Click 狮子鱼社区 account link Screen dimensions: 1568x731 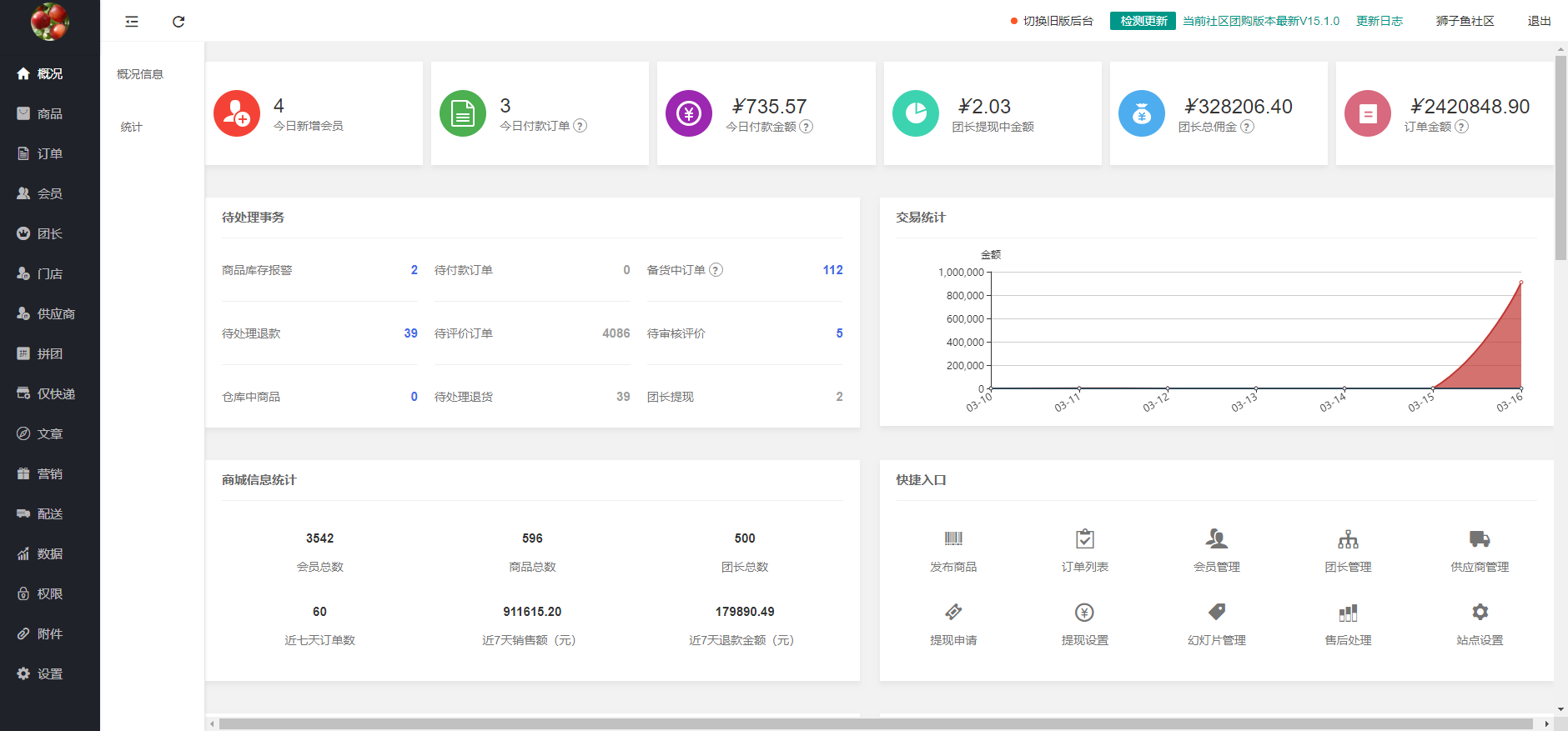(1465, 21)
